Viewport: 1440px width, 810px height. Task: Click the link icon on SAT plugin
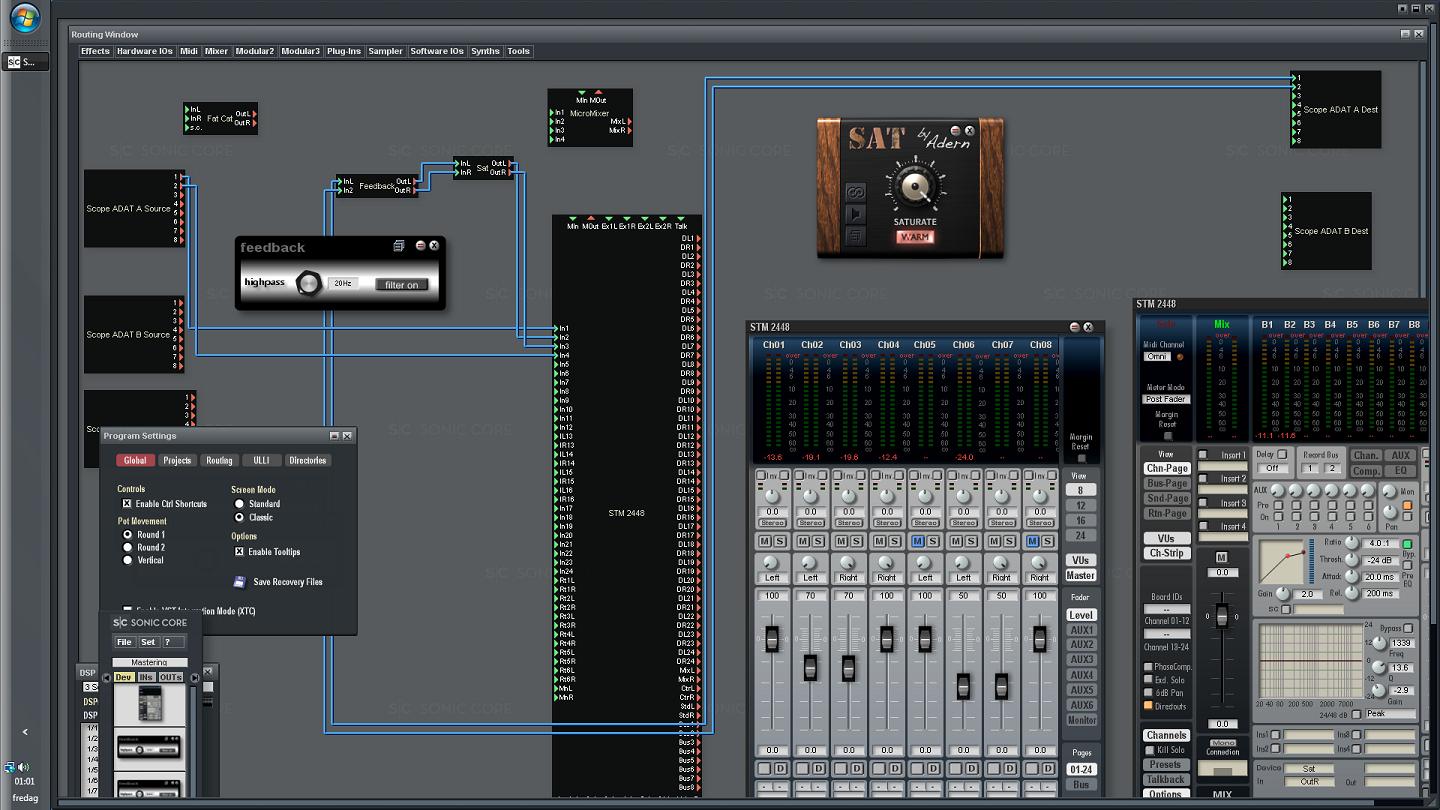(x=855, y=192)
